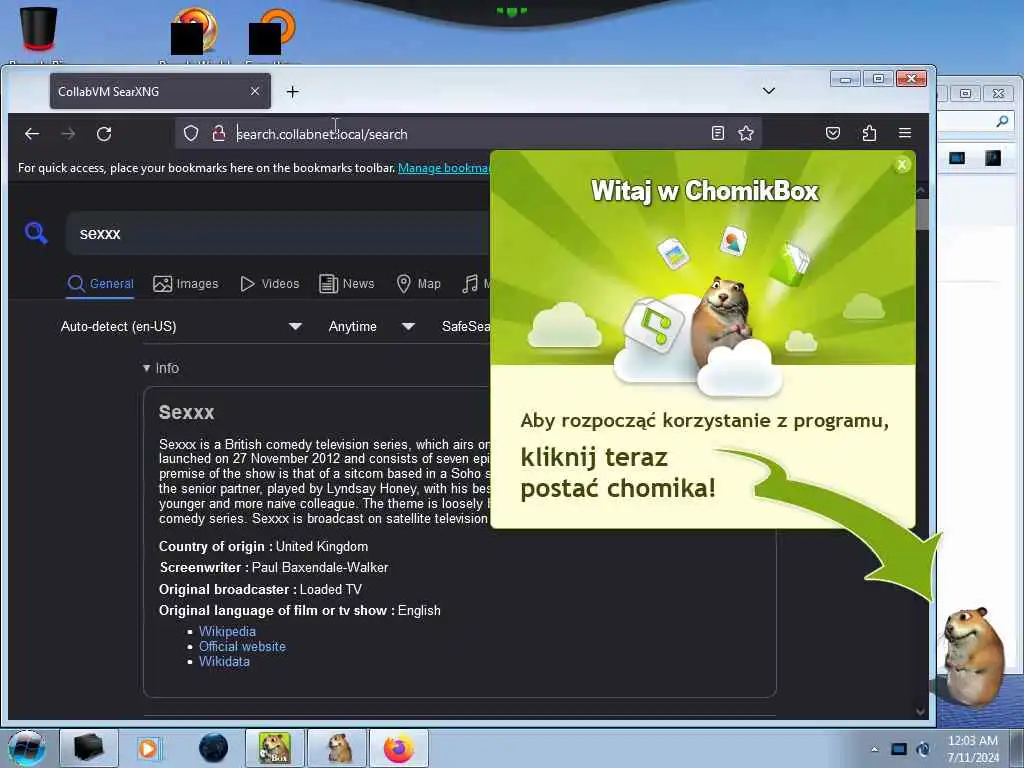Open Firefox from the taskbar
The image size is (1024, 768).
[399, 748]
